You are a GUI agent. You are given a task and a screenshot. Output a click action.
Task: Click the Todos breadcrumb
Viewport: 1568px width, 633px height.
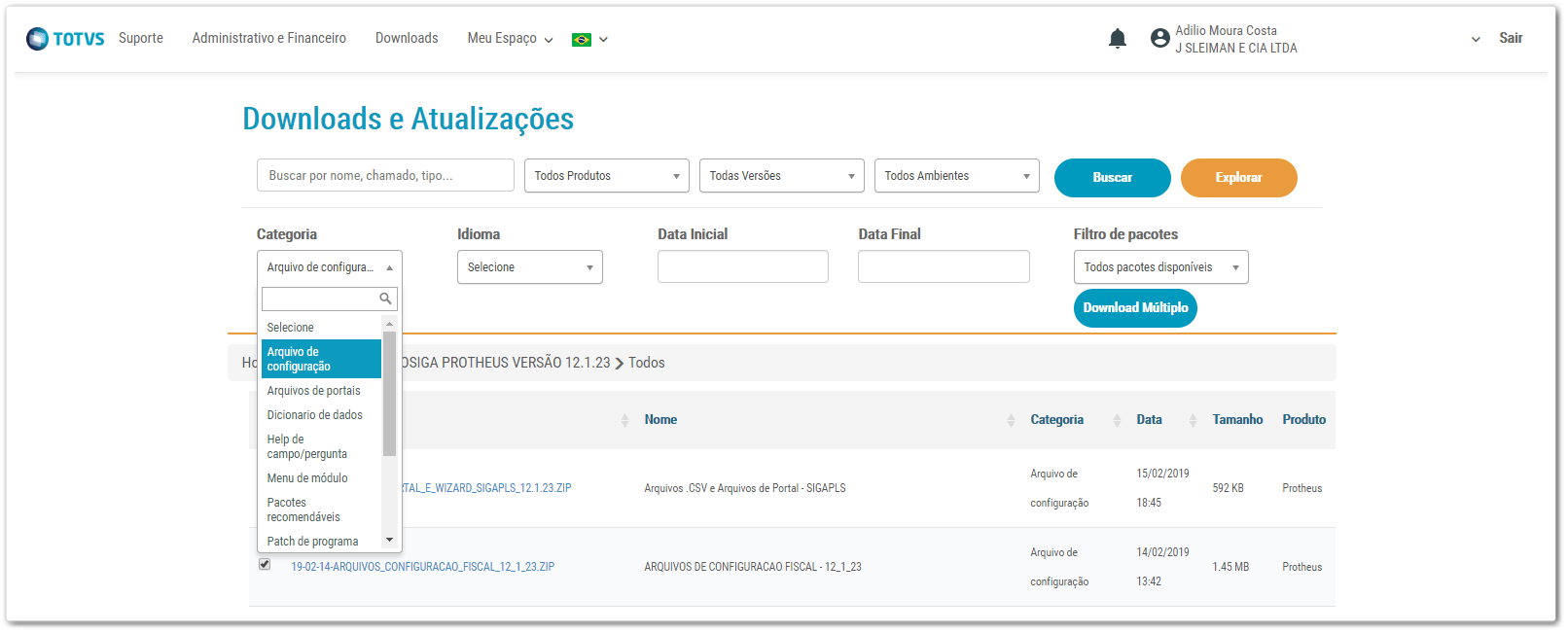(x=647, y=363)
